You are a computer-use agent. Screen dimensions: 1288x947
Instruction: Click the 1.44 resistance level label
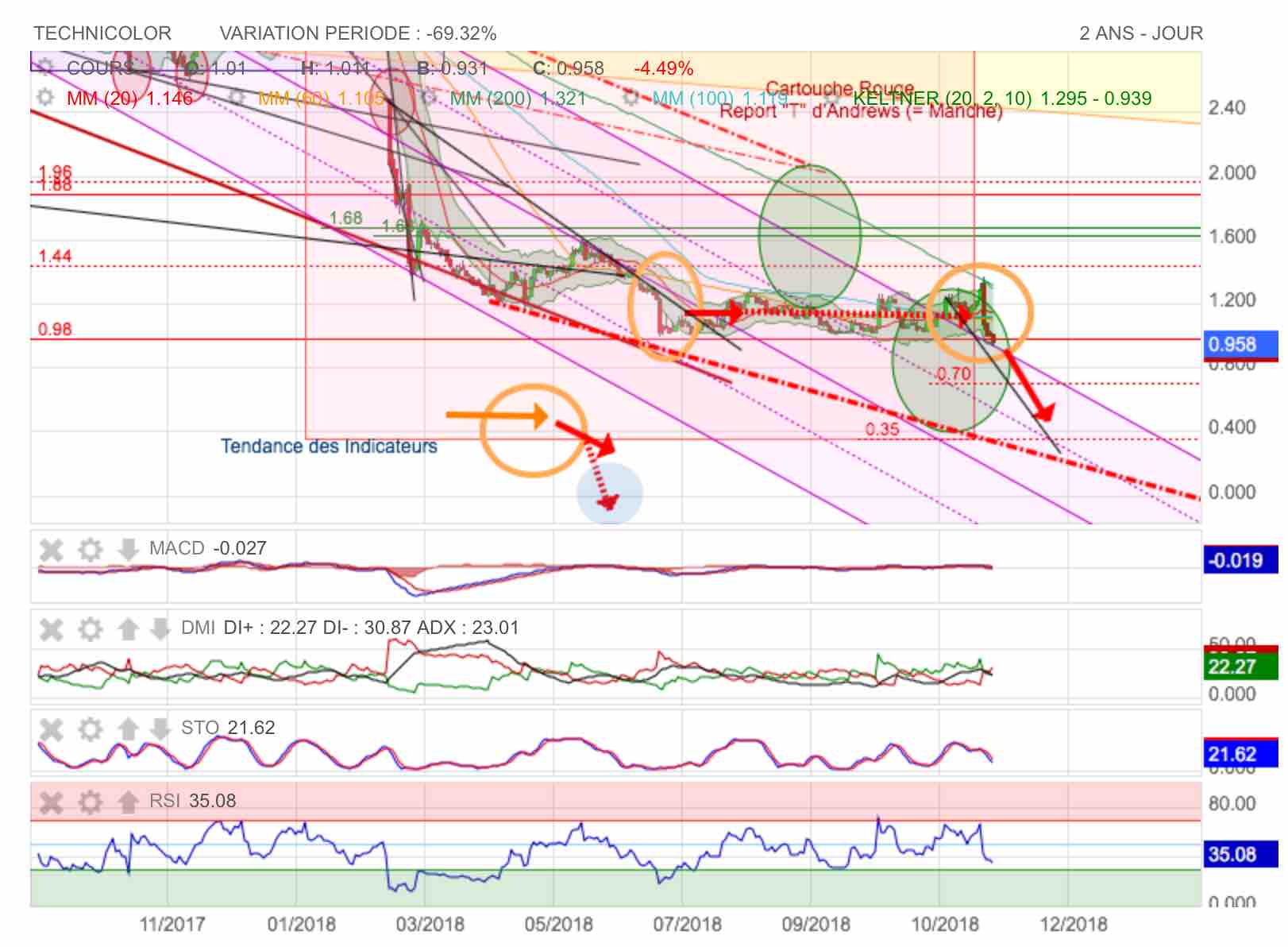(55, 256)
